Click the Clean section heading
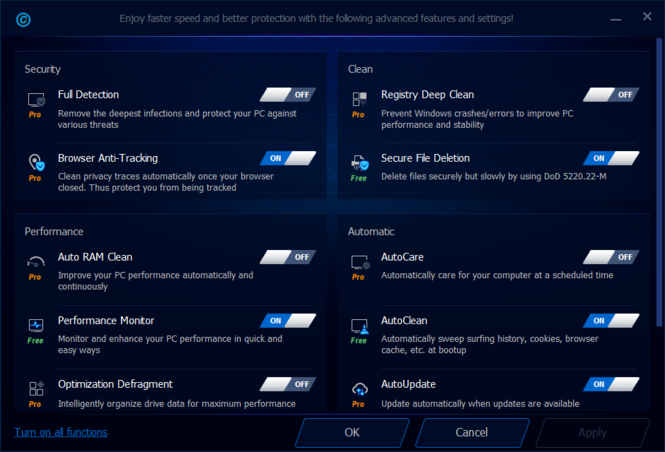The height and width of the screenshot is (452, 665). click(x=360, y=69)
